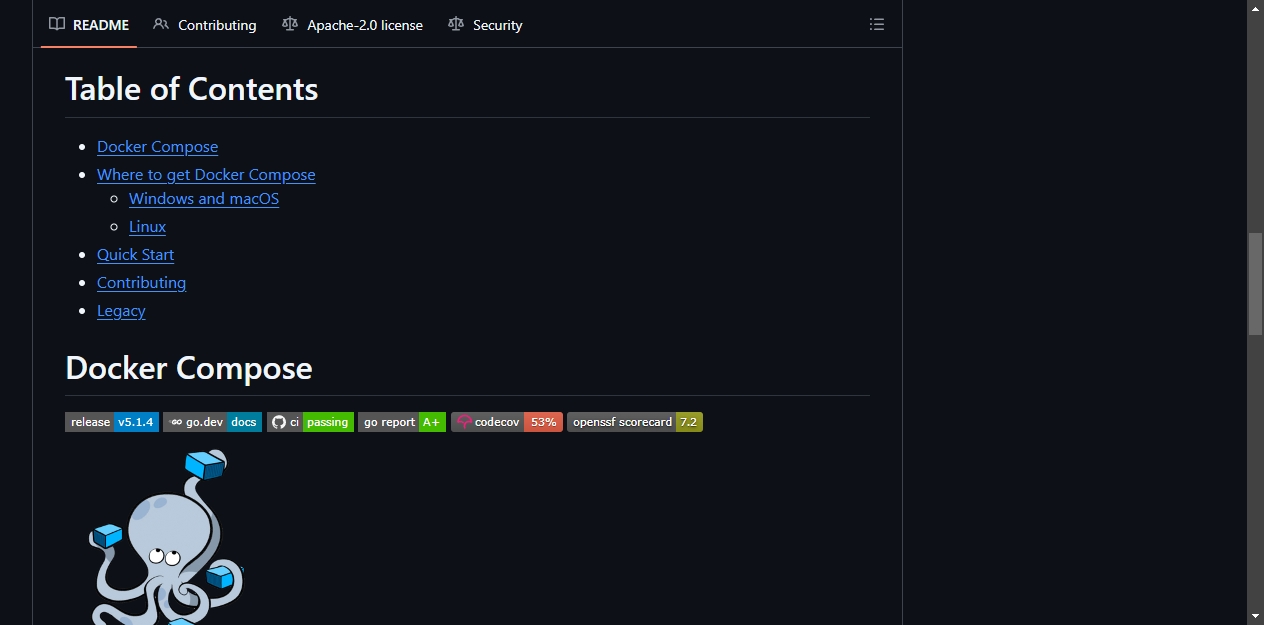Open the go.dev docs badge
This screenshot has height=625, width=1264.
(212, 422)
